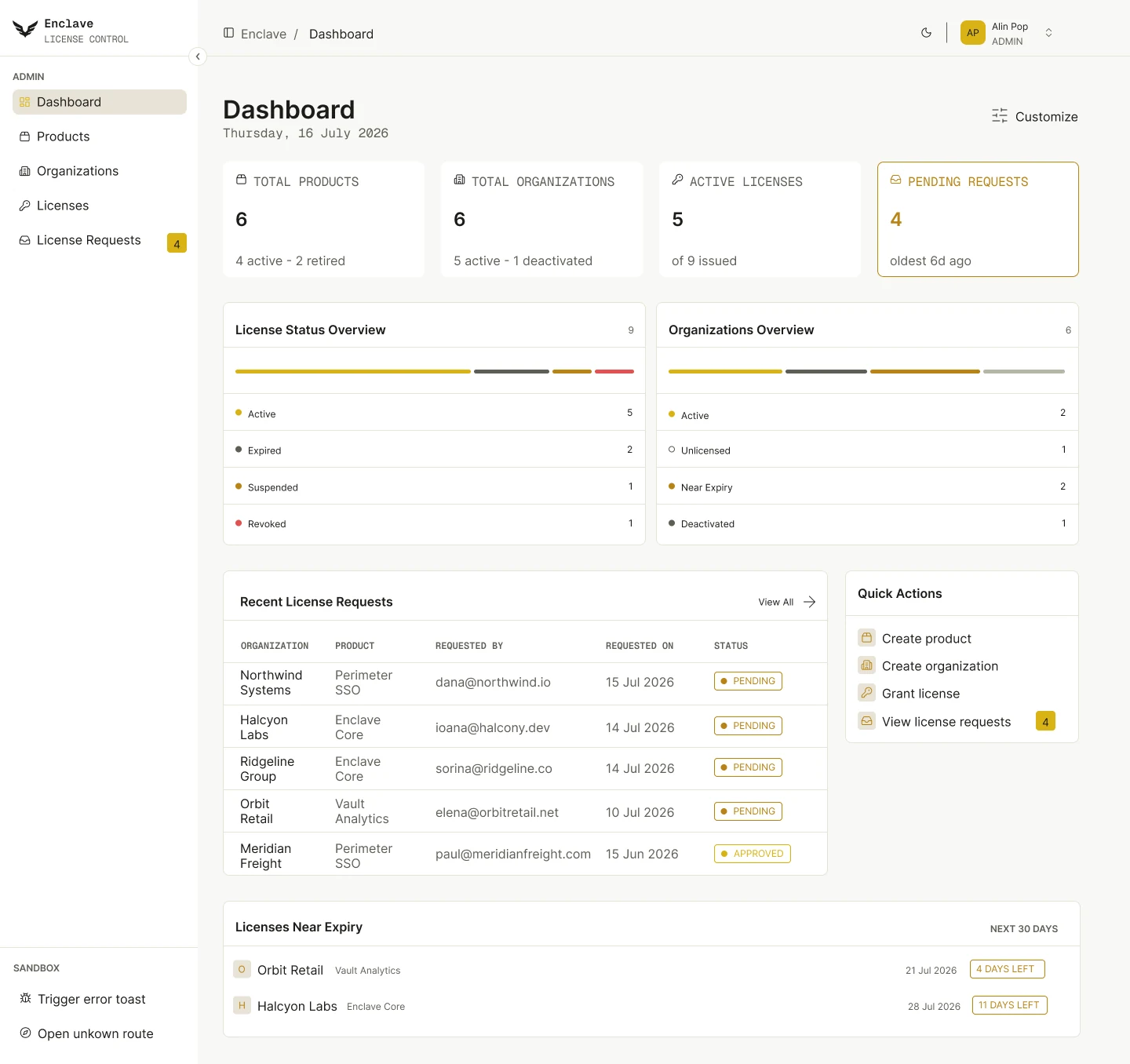The height and width of the screenshot is (1064, 1130).
Task: Select the Unlicensed organizations row
Action: 867,450
